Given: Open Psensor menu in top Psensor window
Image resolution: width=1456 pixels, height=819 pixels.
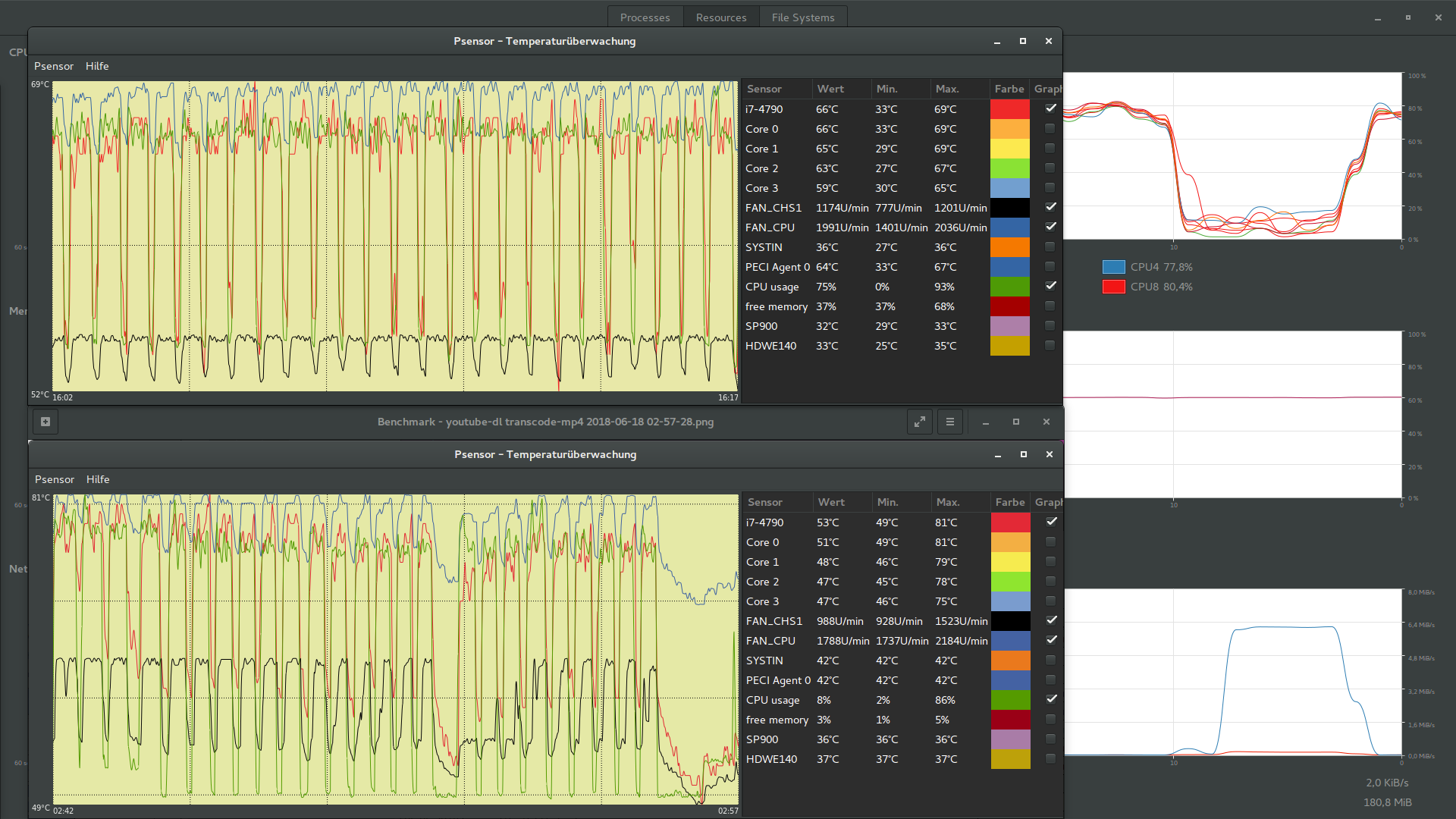Looking at the screenshot, I should [x=54, y=66].
